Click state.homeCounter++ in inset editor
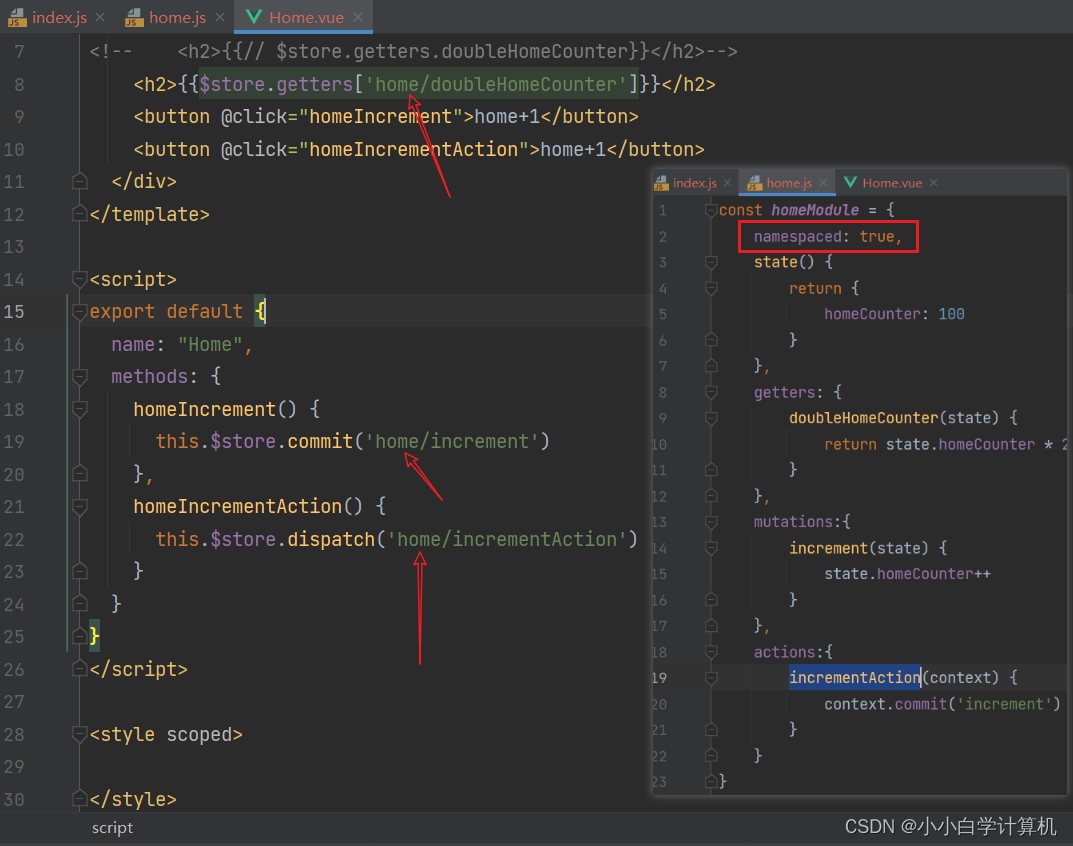This screenshot has width=1073, height=846. tap(907, 574)
